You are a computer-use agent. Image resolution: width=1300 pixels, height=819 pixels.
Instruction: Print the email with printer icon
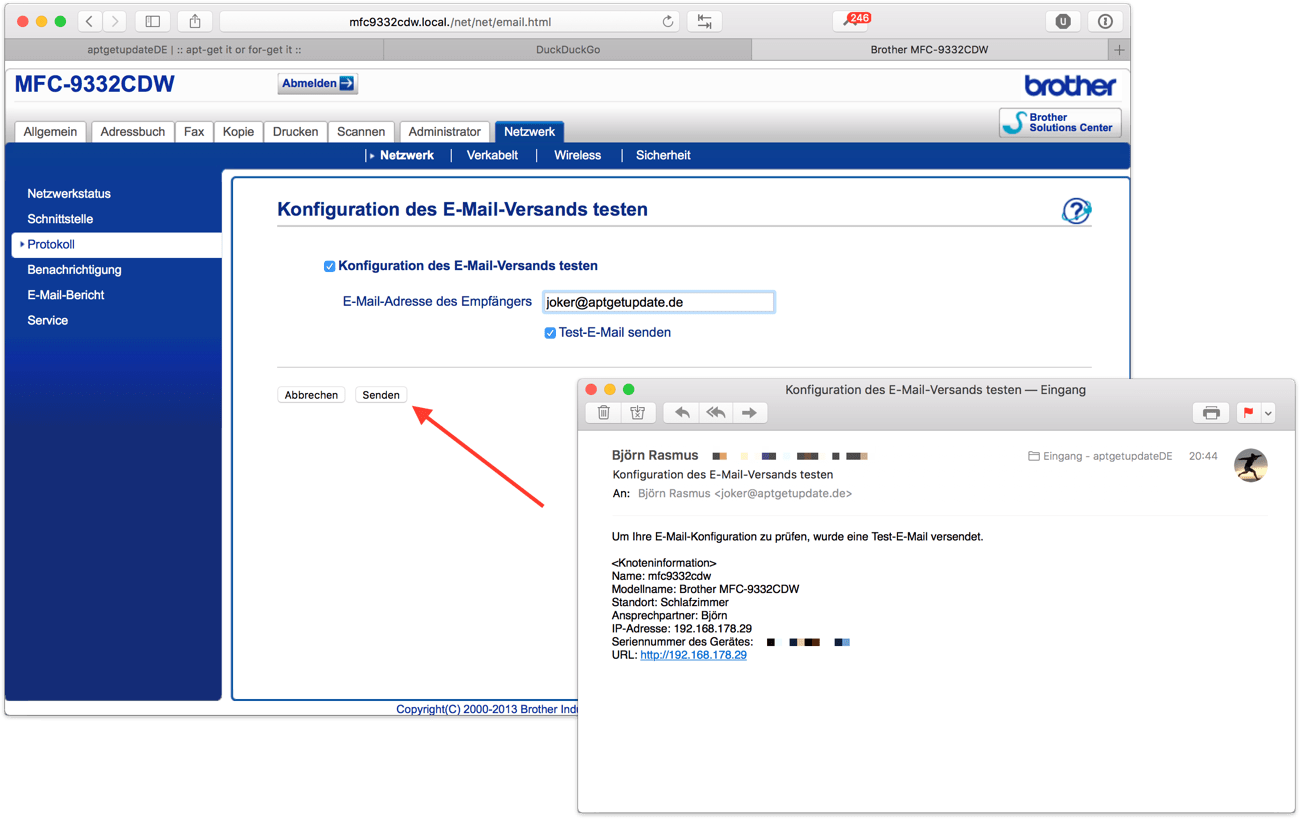1211,413
